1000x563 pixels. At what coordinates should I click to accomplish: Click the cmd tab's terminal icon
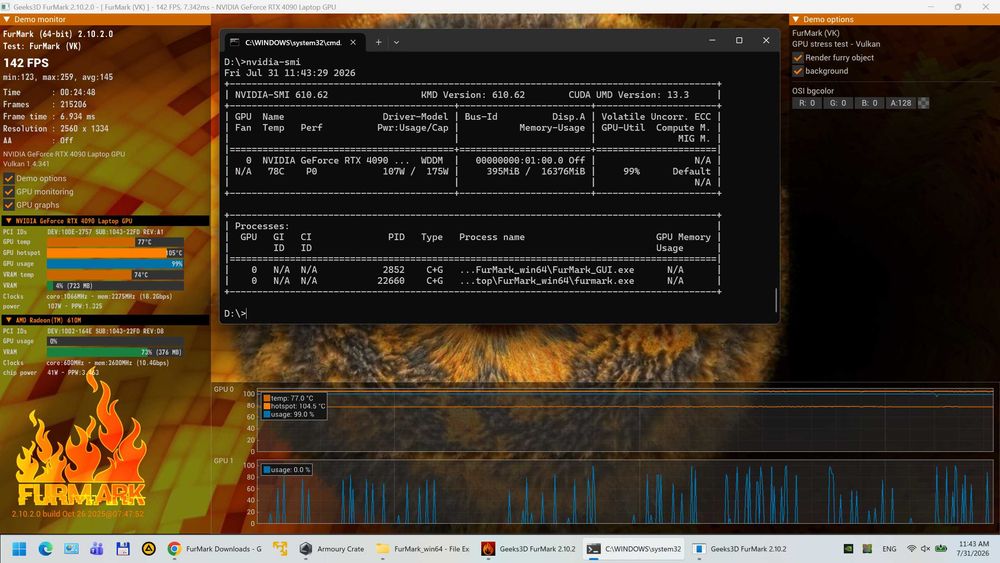pos(235,42)
